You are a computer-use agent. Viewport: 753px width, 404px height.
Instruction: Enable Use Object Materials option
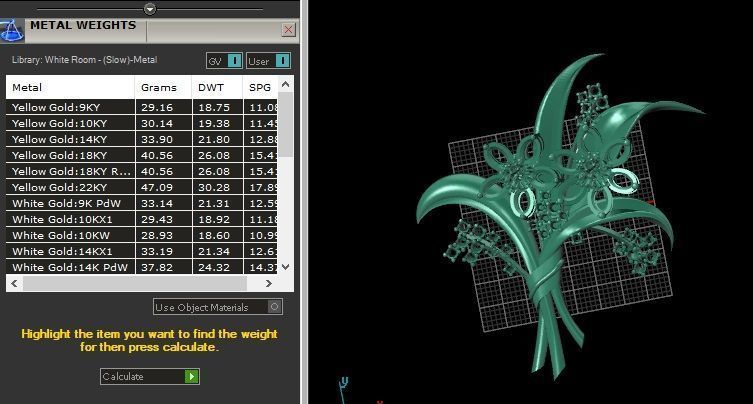pyautogui.click(x=218, y=307)
